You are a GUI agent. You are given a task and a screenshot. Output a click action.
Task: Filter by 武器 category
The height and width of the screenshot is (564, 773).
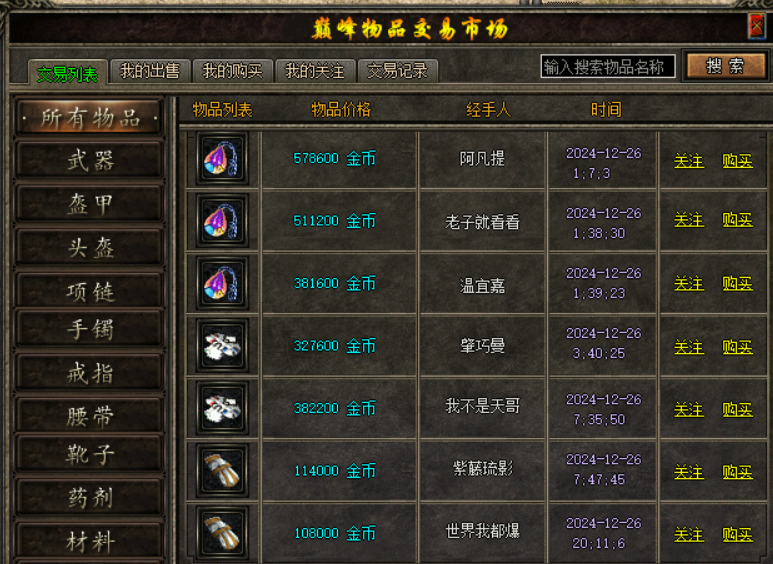90,160
